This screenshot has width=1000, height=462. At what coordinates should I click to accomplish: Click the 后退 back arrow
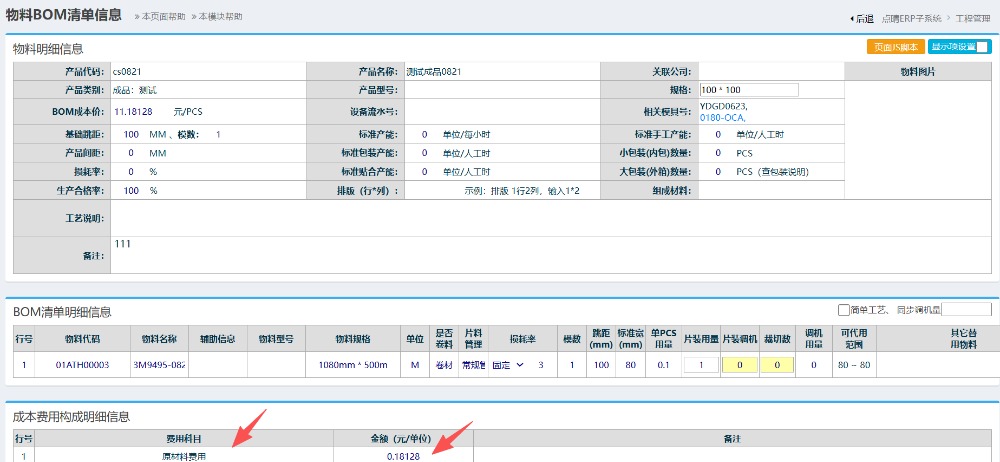click(861, 18)
